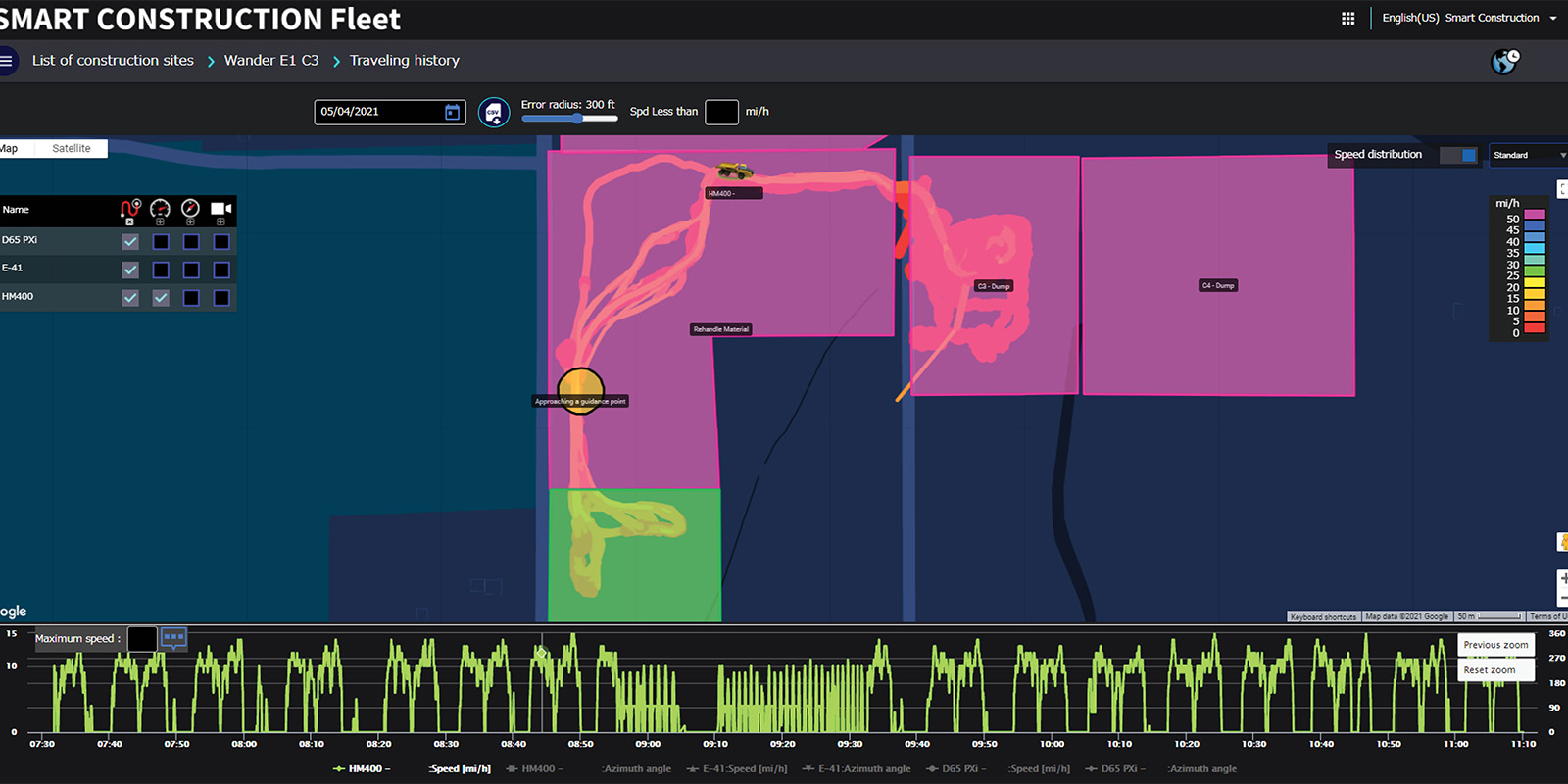Viewport: 1568px width, 784px height.
Task: Expand the Smart Construction account dropdown
Action: [1552, 19]
